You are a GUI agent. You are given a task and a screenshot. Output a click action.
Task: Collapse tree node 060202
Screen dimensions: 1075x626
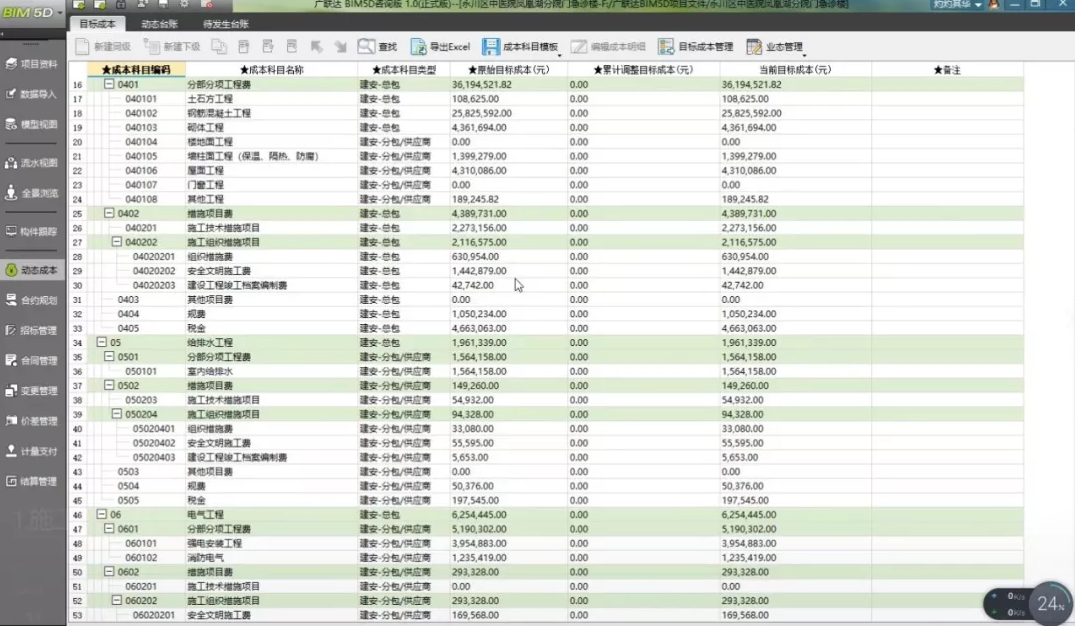pos(117,600)
